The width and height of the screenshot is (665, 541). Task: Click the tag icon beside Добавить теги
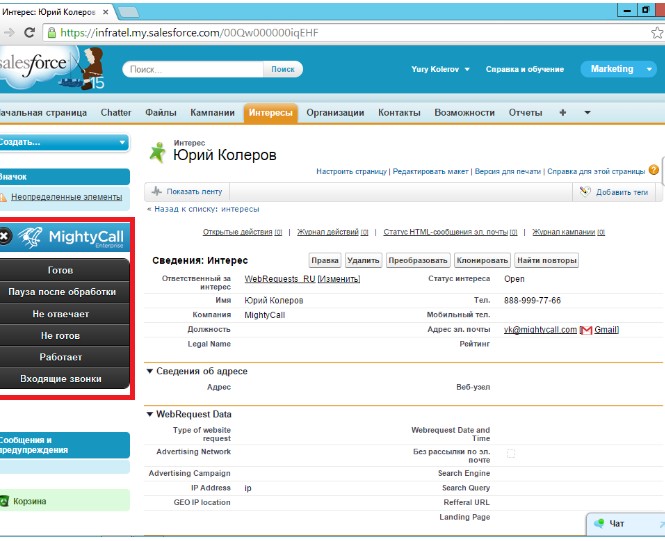(x=585, y=191)
